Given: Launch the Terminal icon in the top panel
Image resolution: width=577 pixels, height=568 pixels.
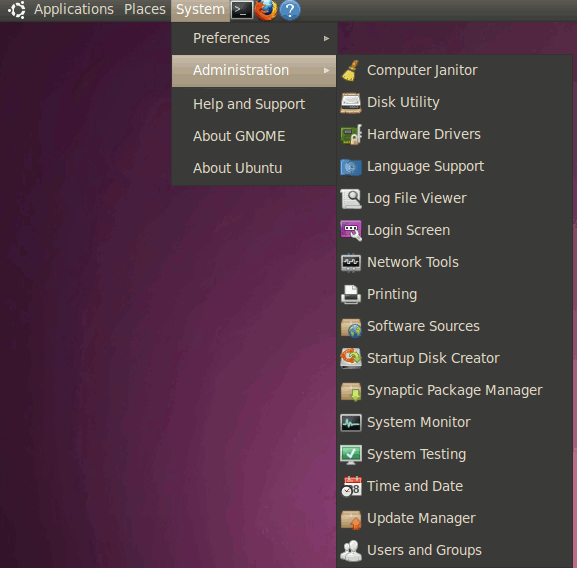Looking at the screenshot, I should pyautogui.click(x=242, y=10).
